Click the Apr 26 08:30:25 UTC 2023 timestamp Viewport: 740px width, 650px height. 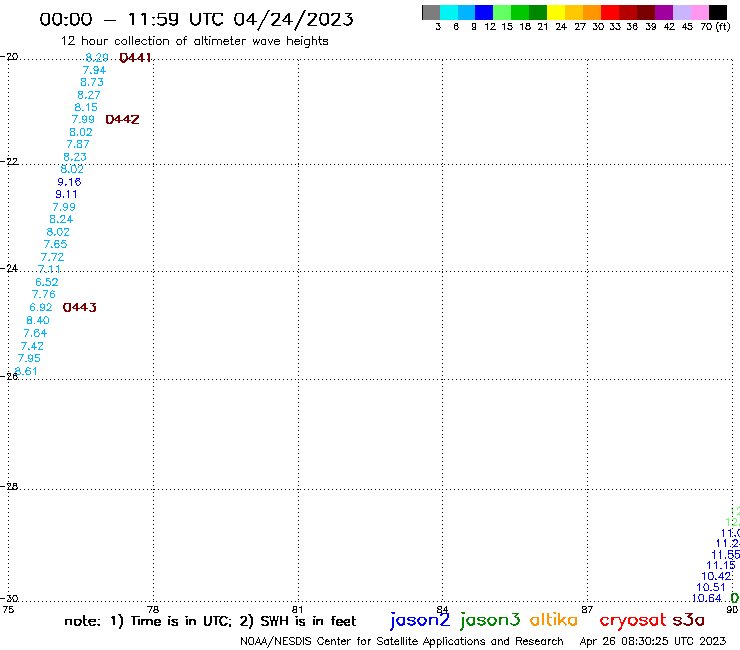(653, 641)
